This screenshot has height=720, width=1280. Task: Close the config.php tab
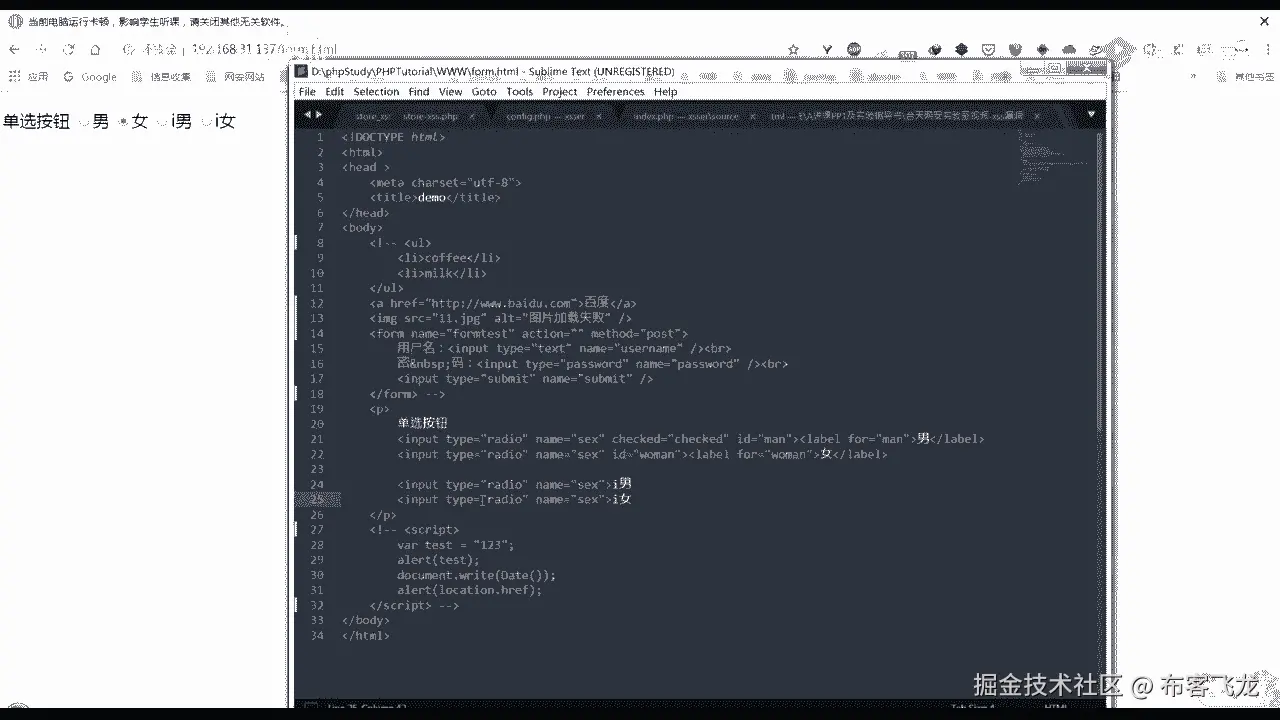(598, 116)
